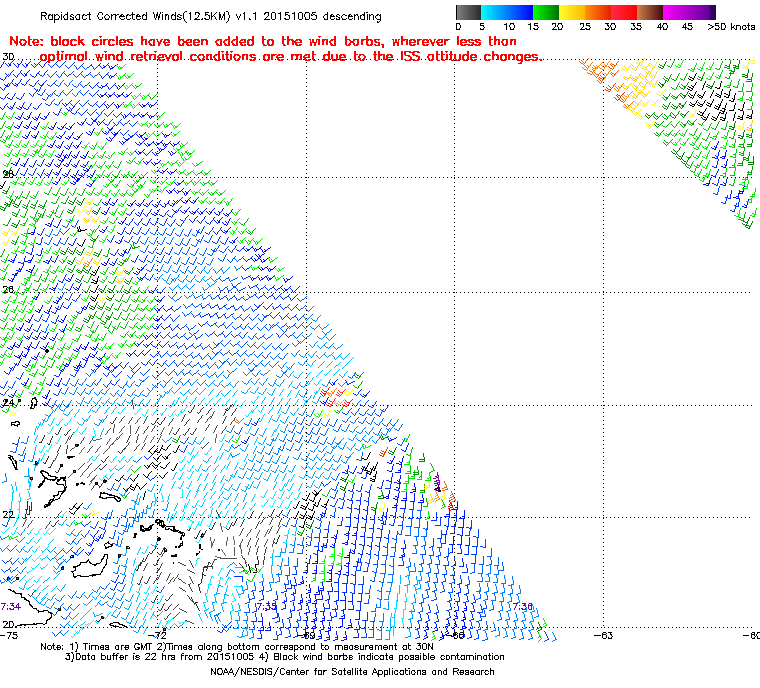
Task: Click the purple wind barbs near 66W
Action: (x=437, y=482)
